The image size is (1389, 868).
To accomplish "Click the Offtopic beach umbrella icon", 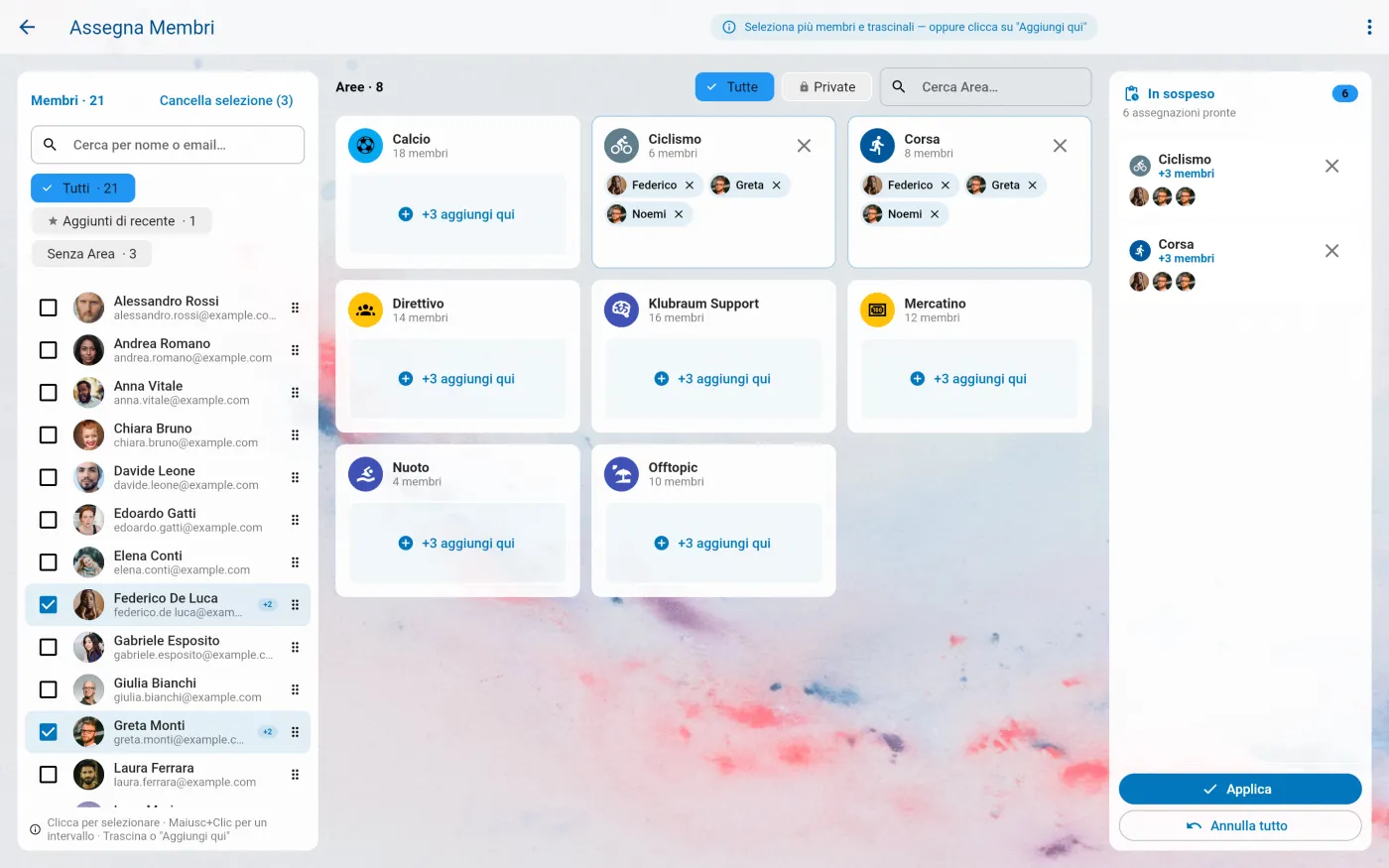I will (621, 474).
